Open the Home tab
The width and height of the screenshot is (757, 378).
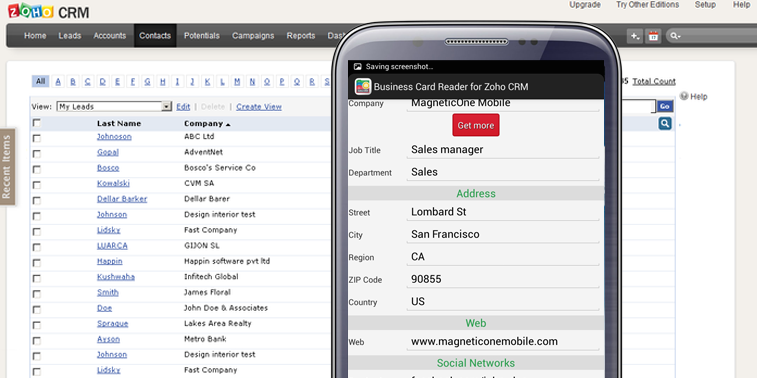point(35,36)
